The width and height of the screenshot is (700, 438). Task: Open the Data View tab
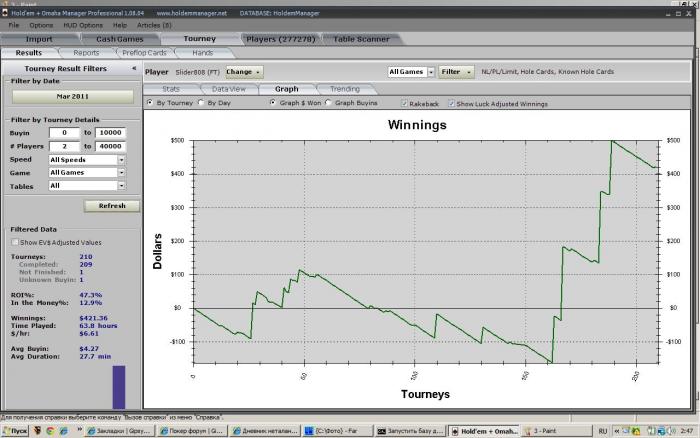[x=229, y=89]
